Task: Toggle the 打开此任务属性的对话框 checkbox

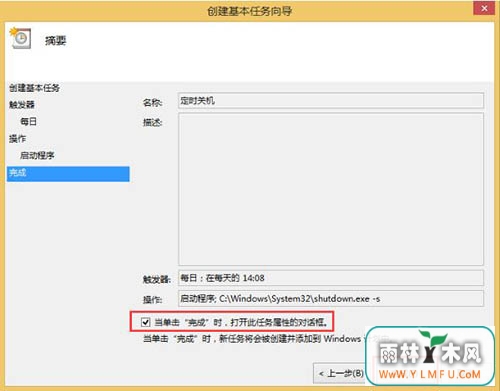Action: (x=145, y=322)
